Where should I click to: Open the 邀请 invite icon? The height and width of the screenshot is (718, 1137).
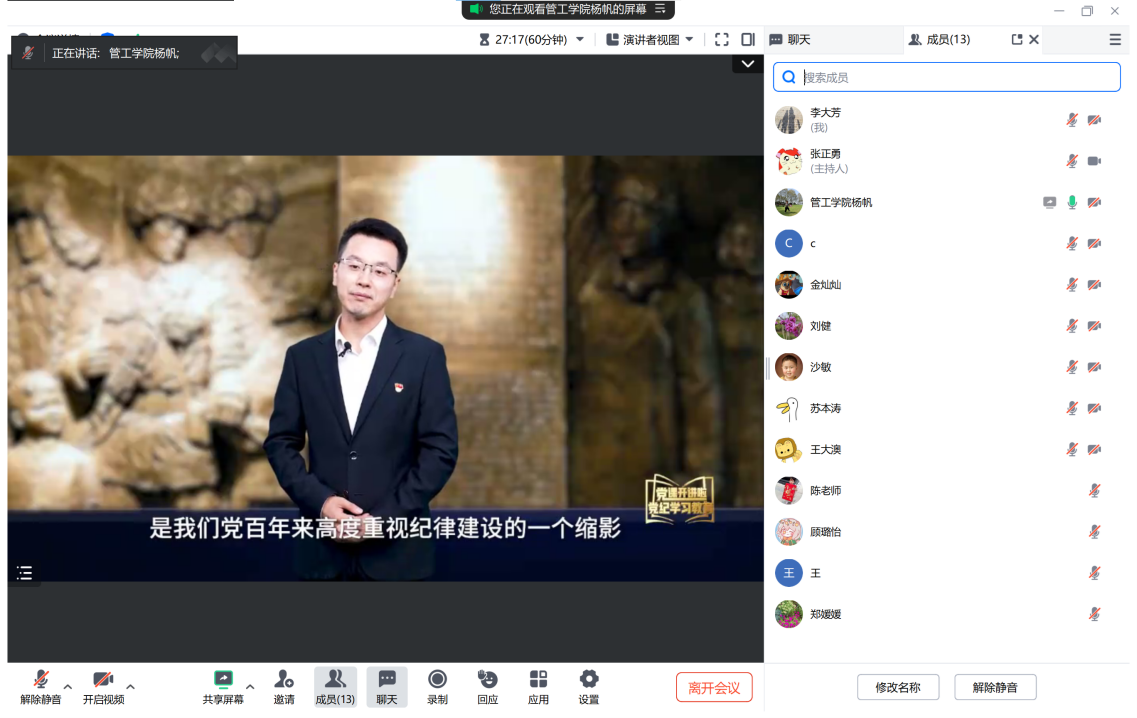point(284,680)
